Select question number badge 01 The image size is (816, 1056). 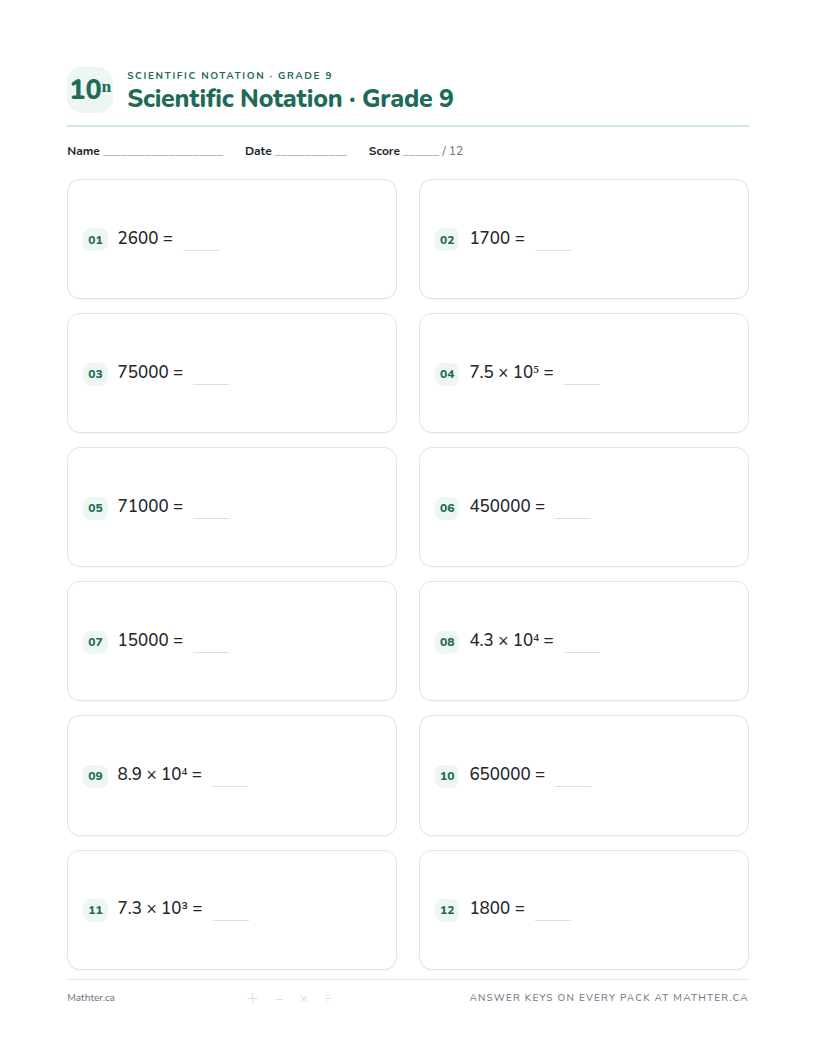point(96,240)
